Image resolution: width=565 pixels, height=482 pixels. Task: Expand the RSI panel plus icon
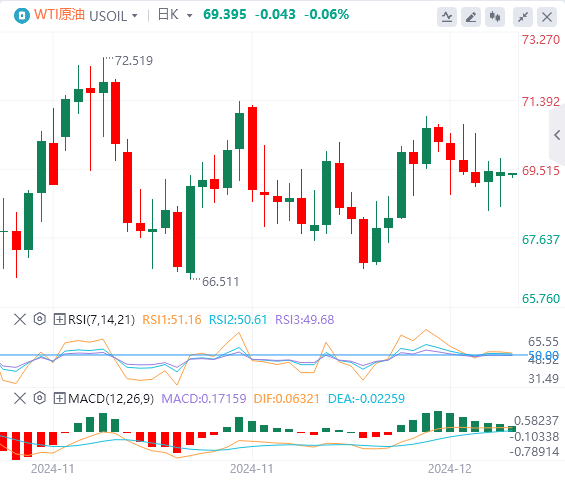(59, 319)
